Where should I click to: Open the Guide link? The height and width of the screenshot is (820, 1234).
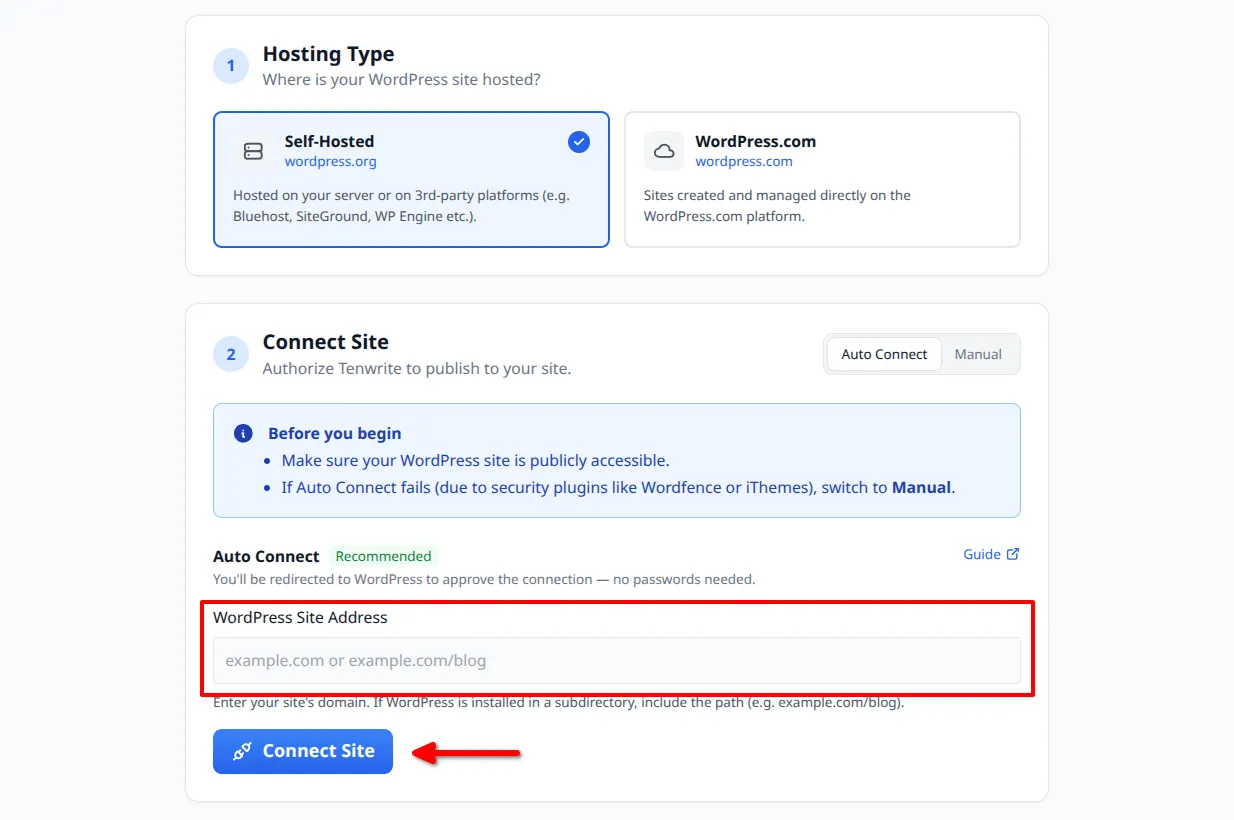click(983, 553)
